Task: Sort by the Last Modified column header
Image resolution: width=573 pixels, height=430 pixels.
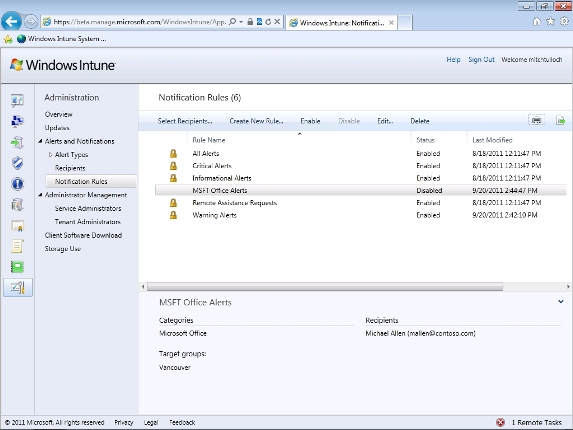Action: (492, 140)
